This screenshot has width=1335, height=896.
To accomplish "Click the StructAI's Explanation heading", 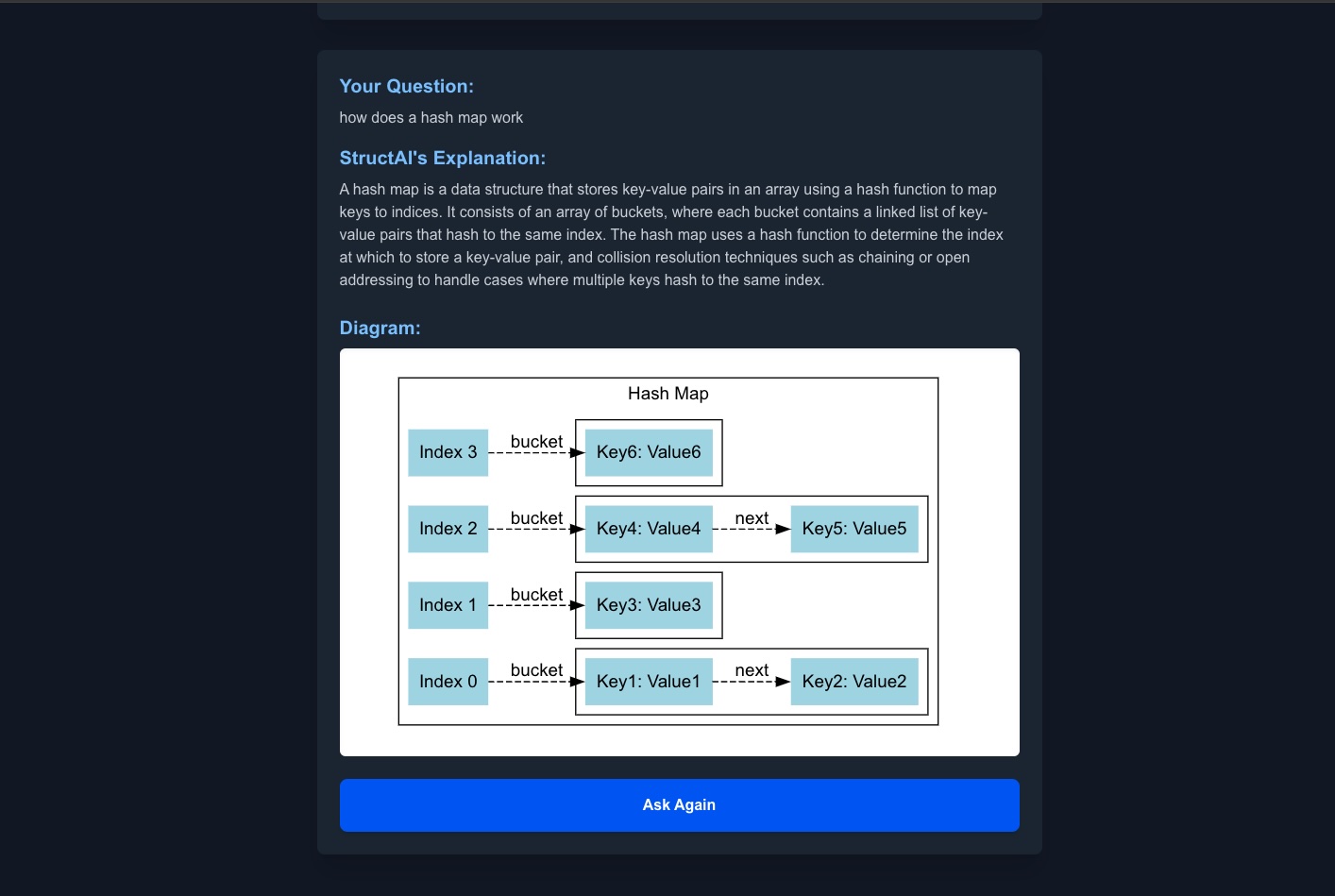I will (x=442, y=158).
